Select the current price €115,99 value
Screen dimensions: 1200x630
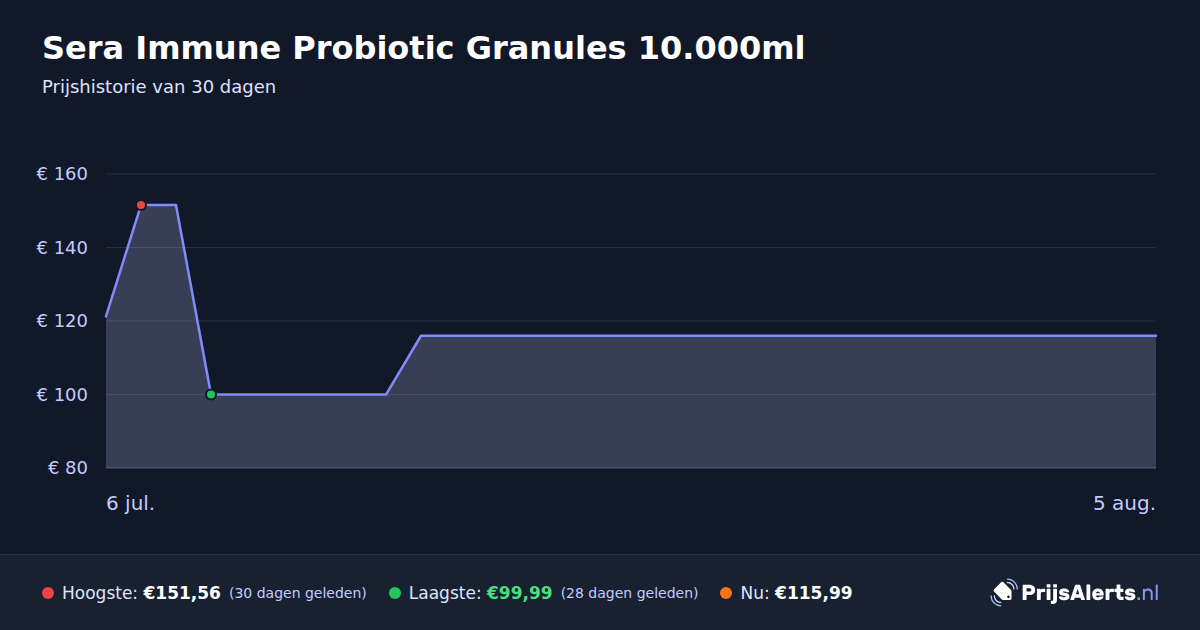(813, 593)
